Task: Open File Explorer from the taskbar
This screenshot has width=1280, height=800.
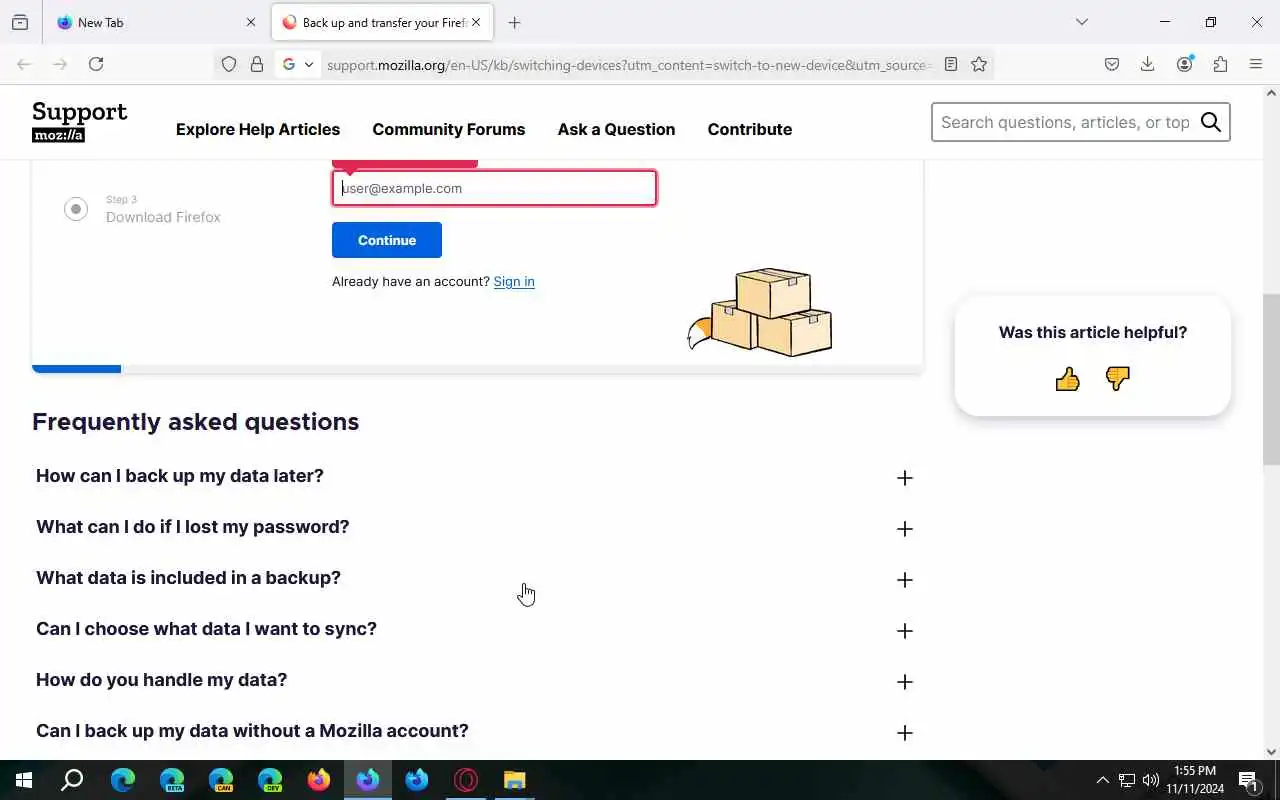Action: click(x=514, y=780)
